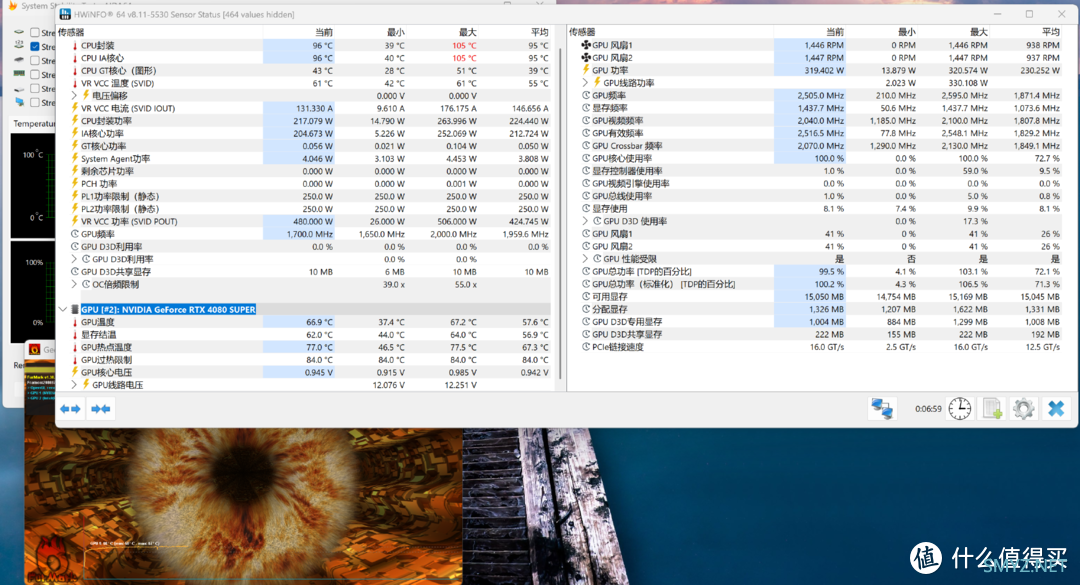
Task: Click 平均 column header in right pane
Action: (1050, 32)
